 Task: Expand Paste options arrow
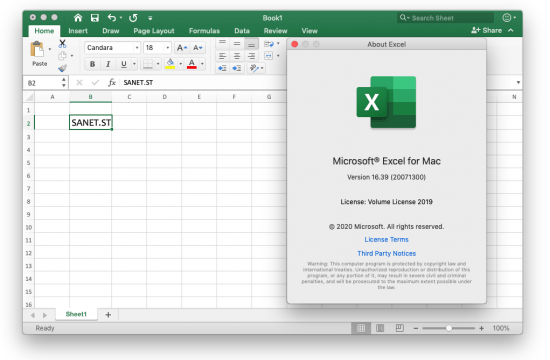pyautogui.click(x=49, y=49)
